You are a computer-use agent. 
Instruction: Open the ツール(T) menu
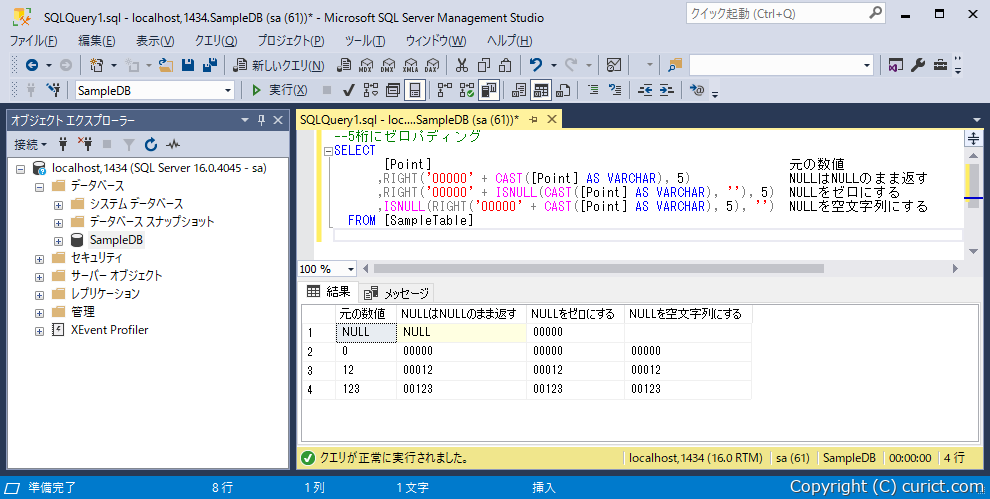(x=365, y=41)
